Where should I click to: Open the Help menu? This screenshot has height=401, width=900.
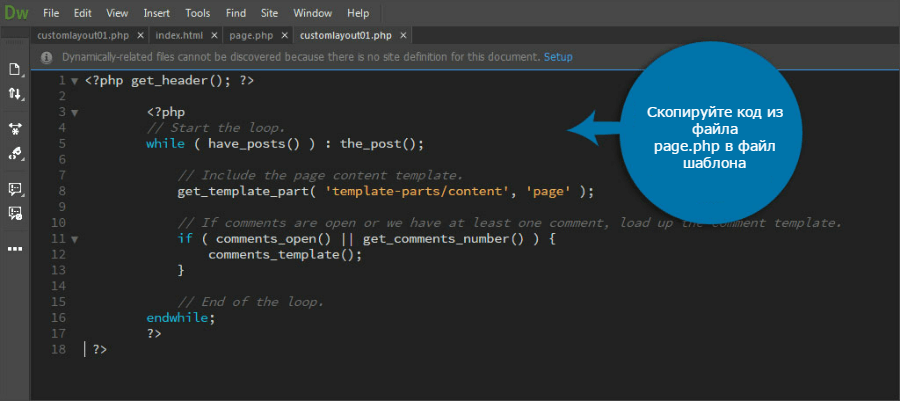pyautogui.click(x=358, y=13)
